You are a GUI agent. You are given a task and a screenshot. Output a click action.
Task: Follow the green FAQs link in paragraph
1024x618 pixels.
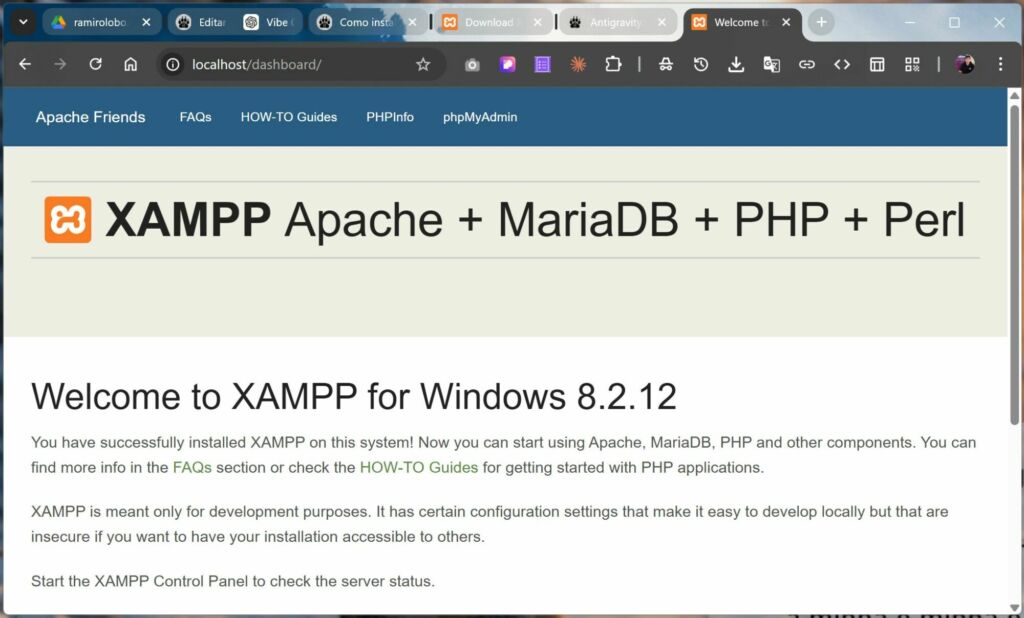click(x=192, y=468)
